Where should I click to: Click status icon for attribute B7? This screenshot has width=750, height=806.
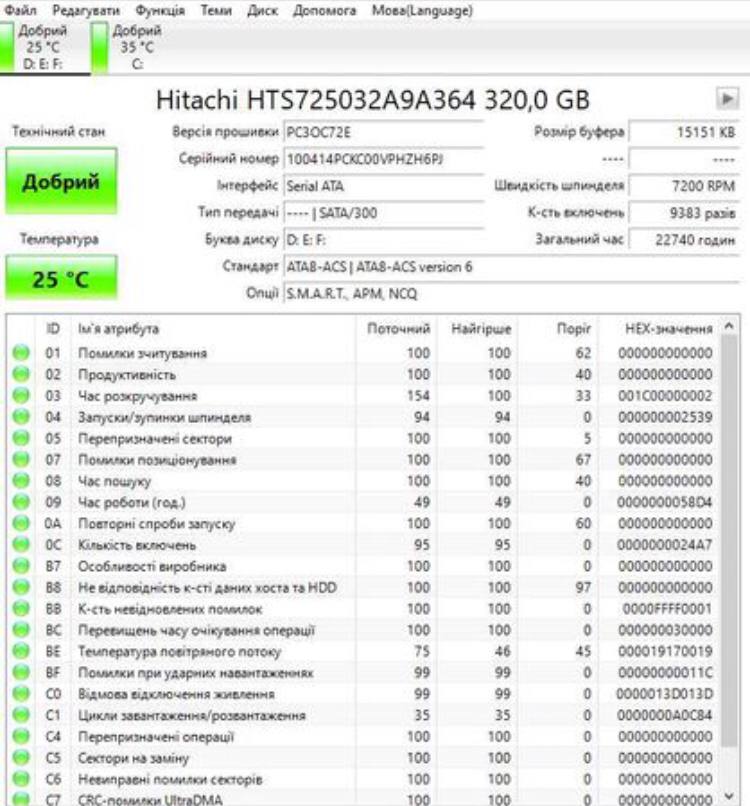pyautogui.click(x=21, y=566)
